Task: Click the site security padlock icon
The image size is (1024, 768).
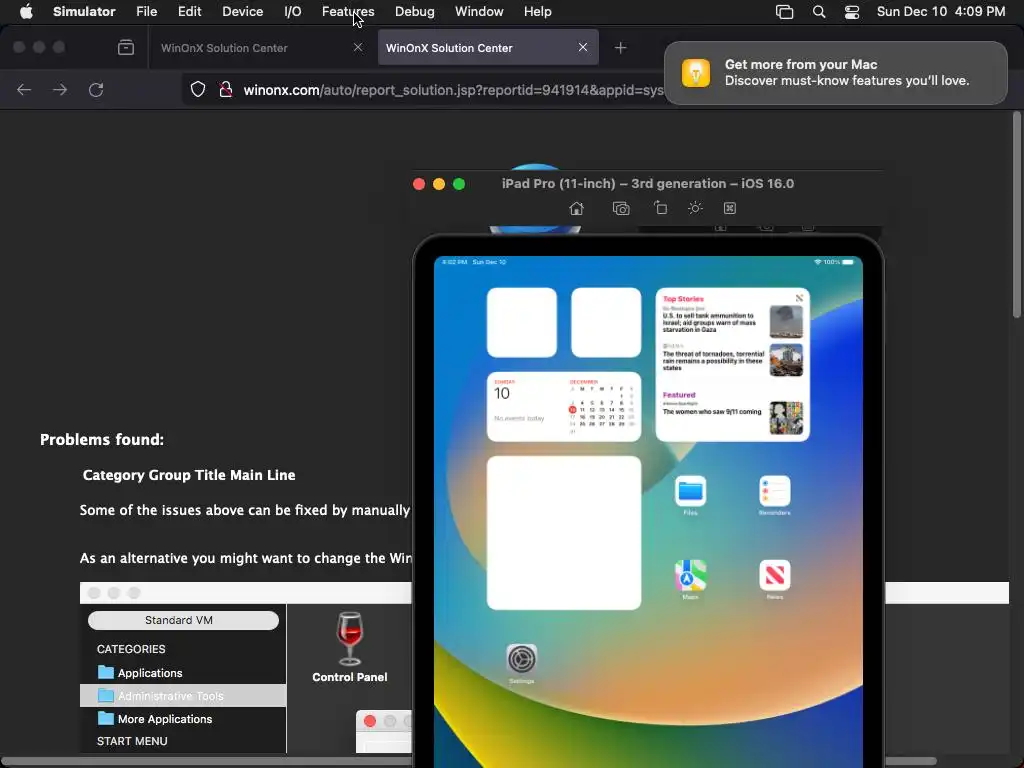Action: (x=226, y=89)
